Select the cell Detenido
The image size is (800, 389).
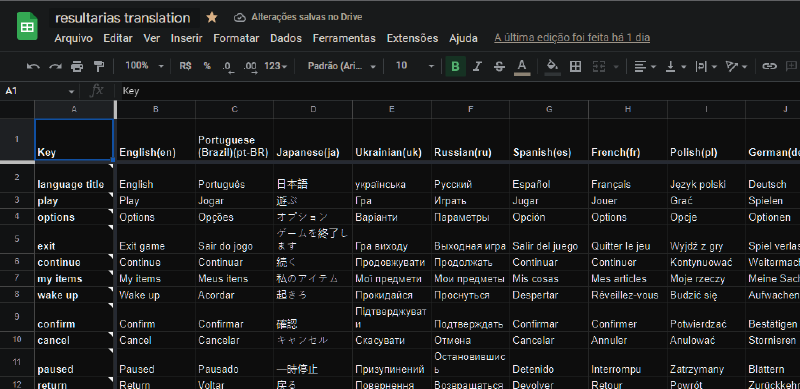pyautogui.click(x=549, y=362)
